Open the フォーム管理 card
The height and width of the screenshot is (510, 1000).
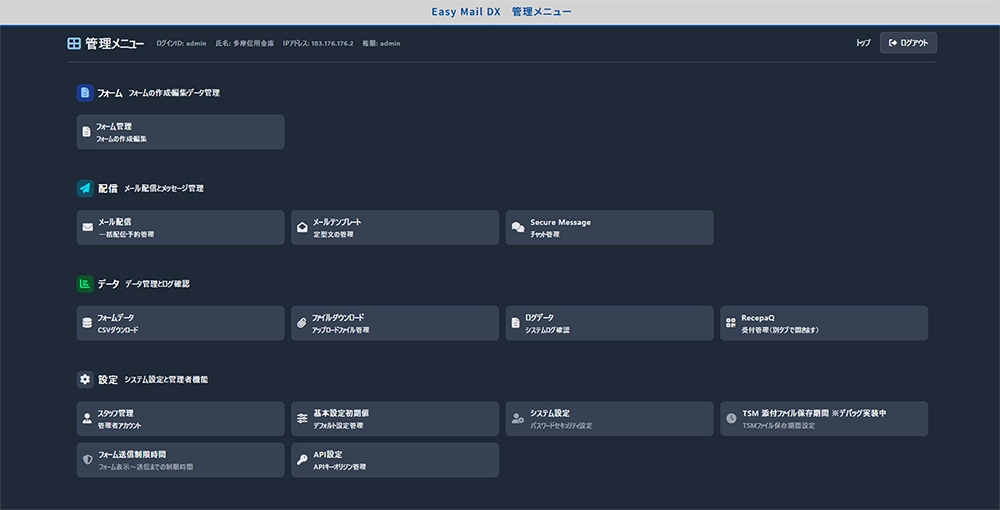[180, 132]
